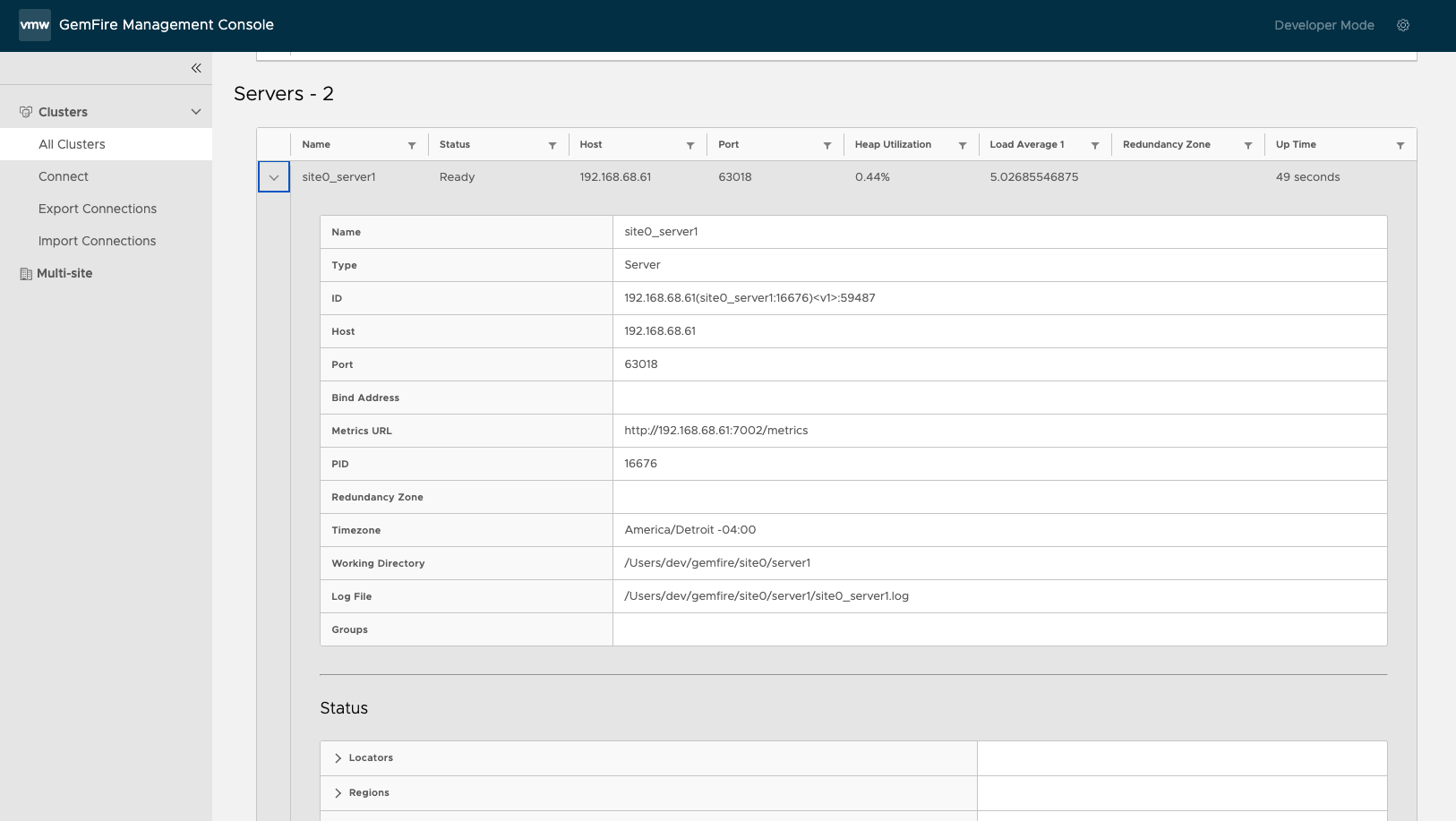This screenshot has width=1456, height=821.
Task: Click the Metrics URL value http://192.168.68.61:7002/metrics
Action: tap(716, 431)
